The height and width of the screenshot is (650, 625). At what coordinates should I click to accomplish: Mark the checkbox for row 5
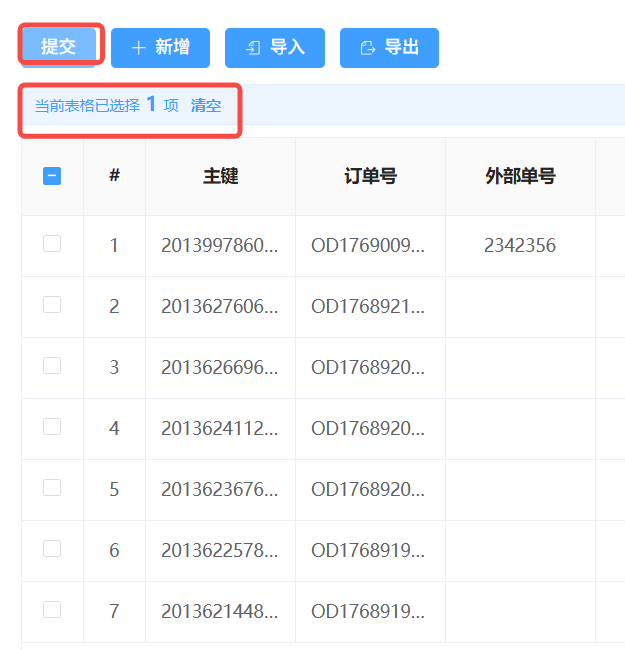52,488
